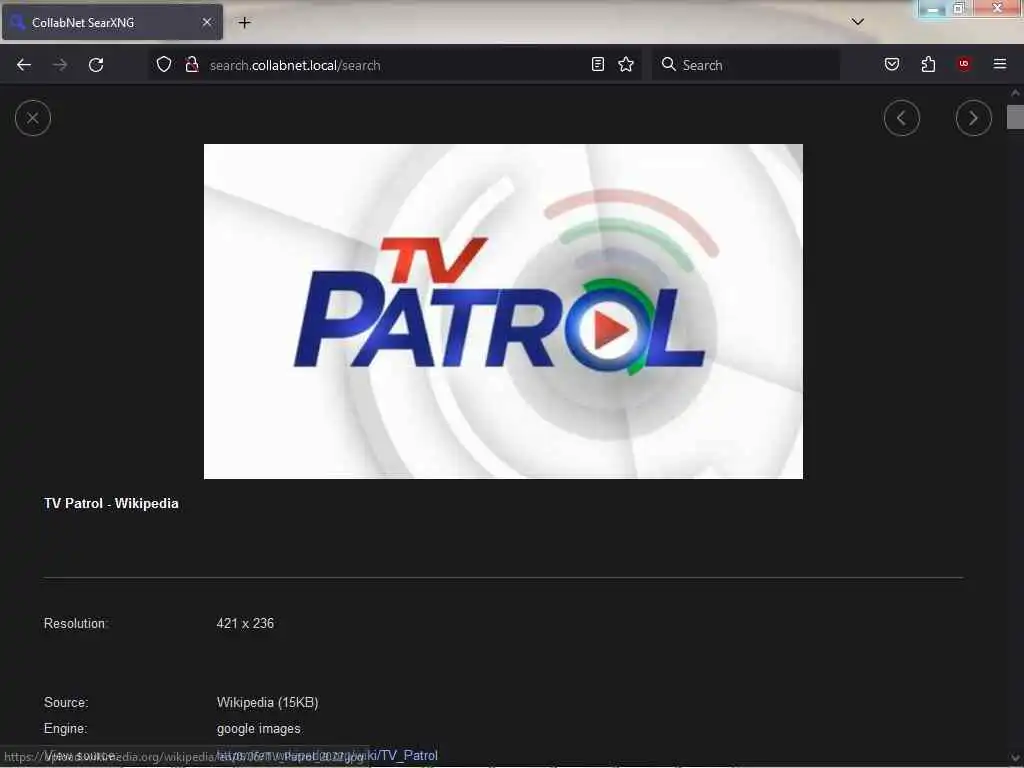Viewport: 1024px width, 768px height.
Task: Follow the wiki/TV_Patrol source link
Action: pyautogui.click(x=327, y=756)
